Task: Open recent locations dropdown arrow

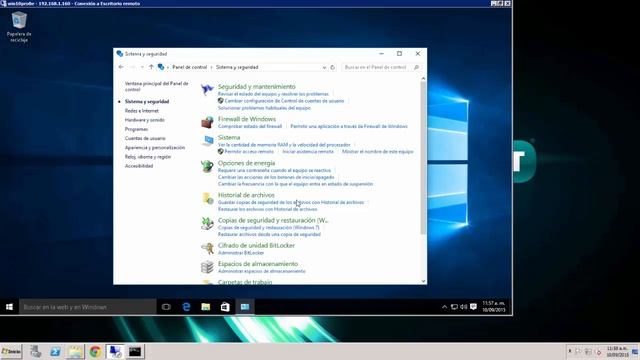Action: click(142, 67)
